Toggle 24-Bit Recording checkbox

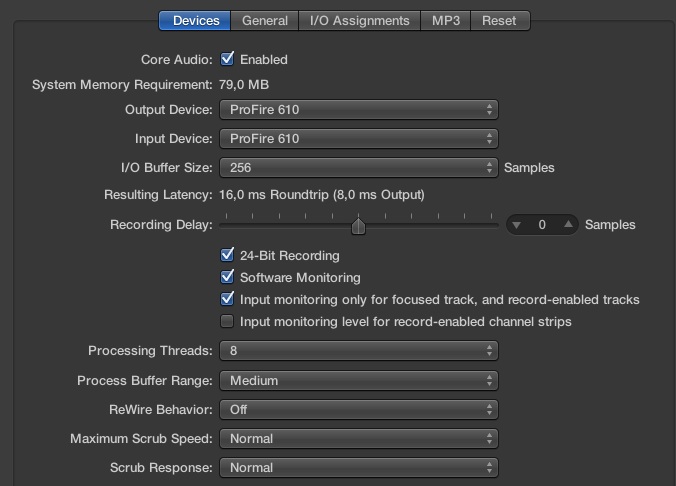tap(227, 255)
